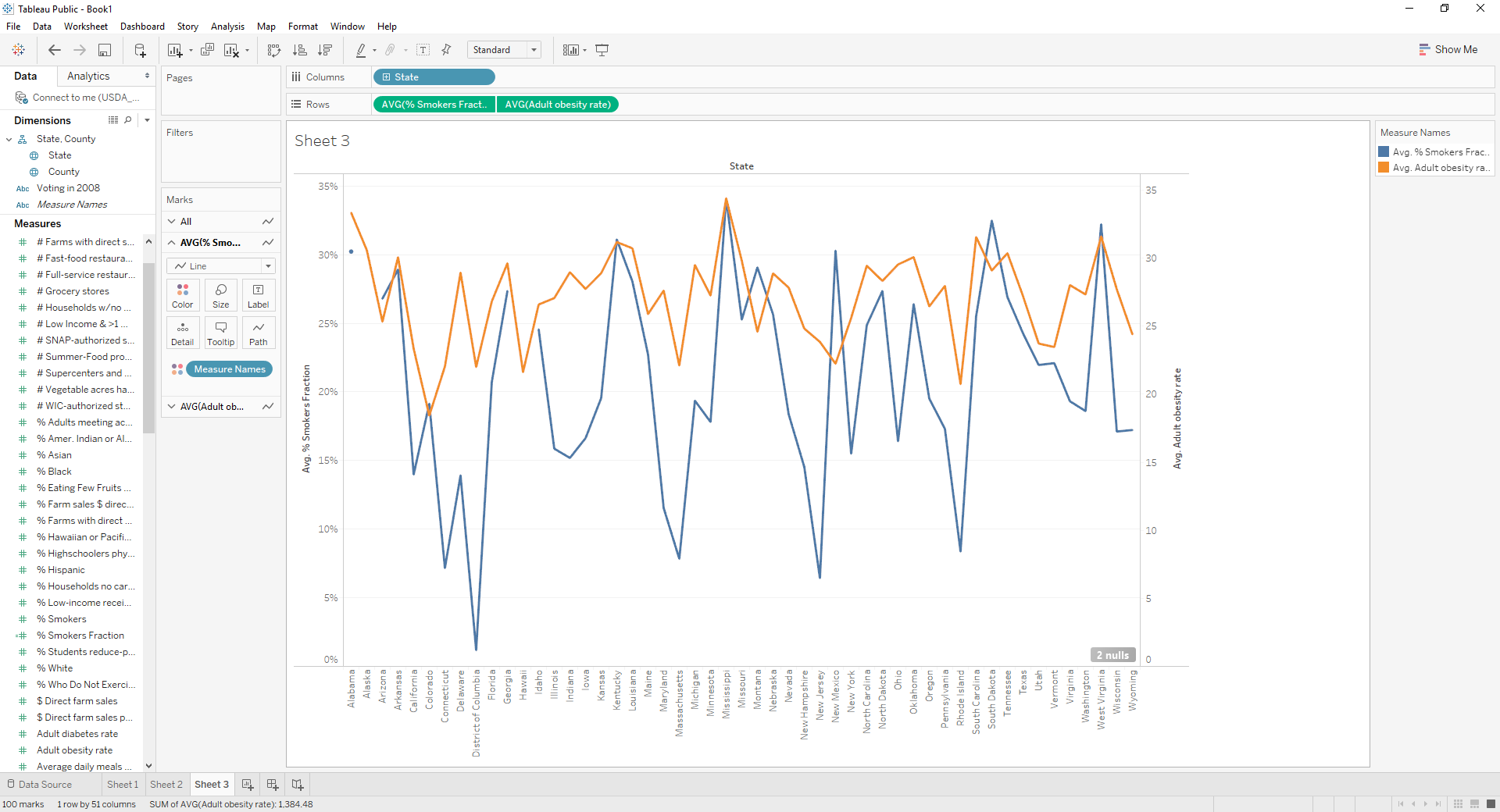
Task: Expand the AVG(Adult ob... marks card
Action: click(x=170, y=406)
